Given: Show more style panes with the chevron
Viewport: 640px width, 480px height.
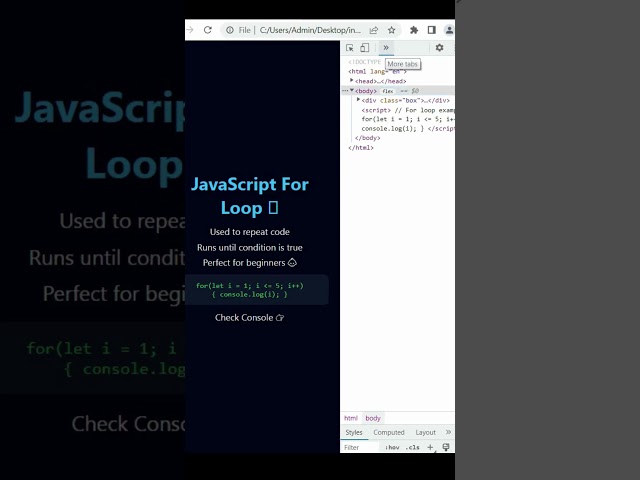Looking at the screenshot, I should (449, 432).
